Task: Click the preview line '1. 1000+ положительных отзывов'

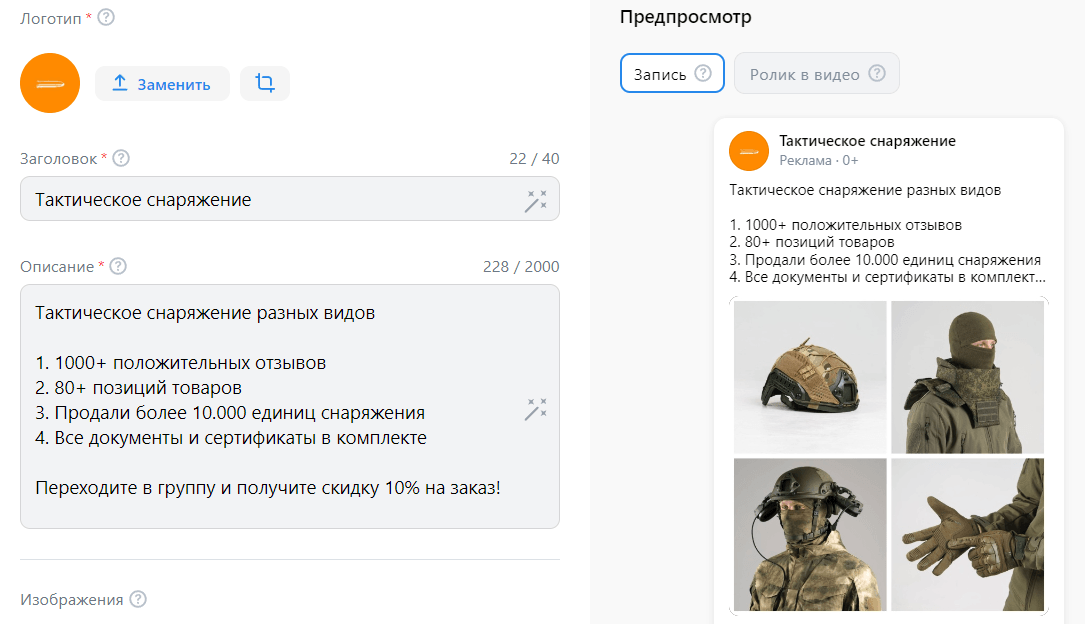Action: click(x=846, y=225)
